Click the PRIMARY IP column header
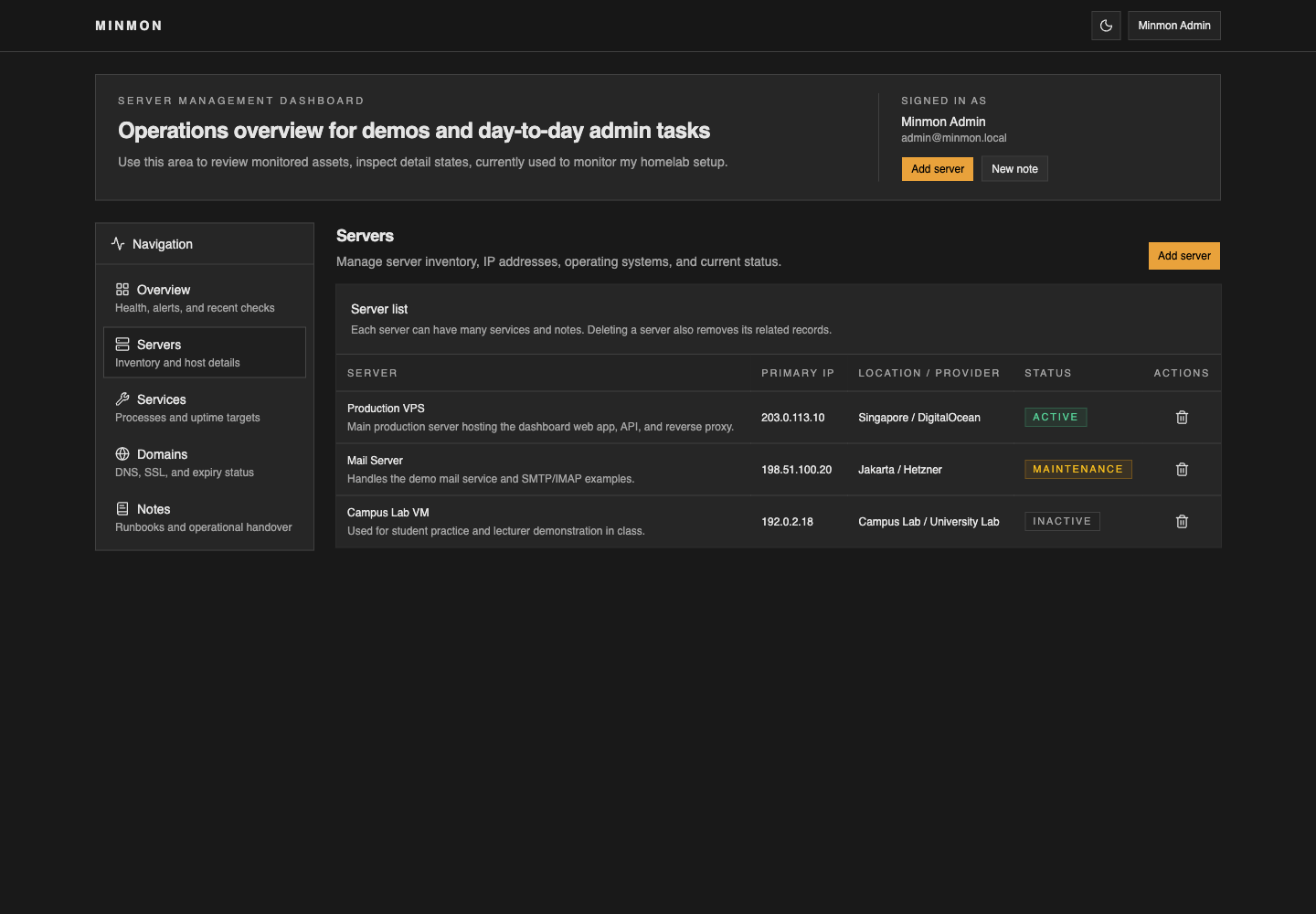This screenshot has height=914, width=1316. tap(798, 373)
